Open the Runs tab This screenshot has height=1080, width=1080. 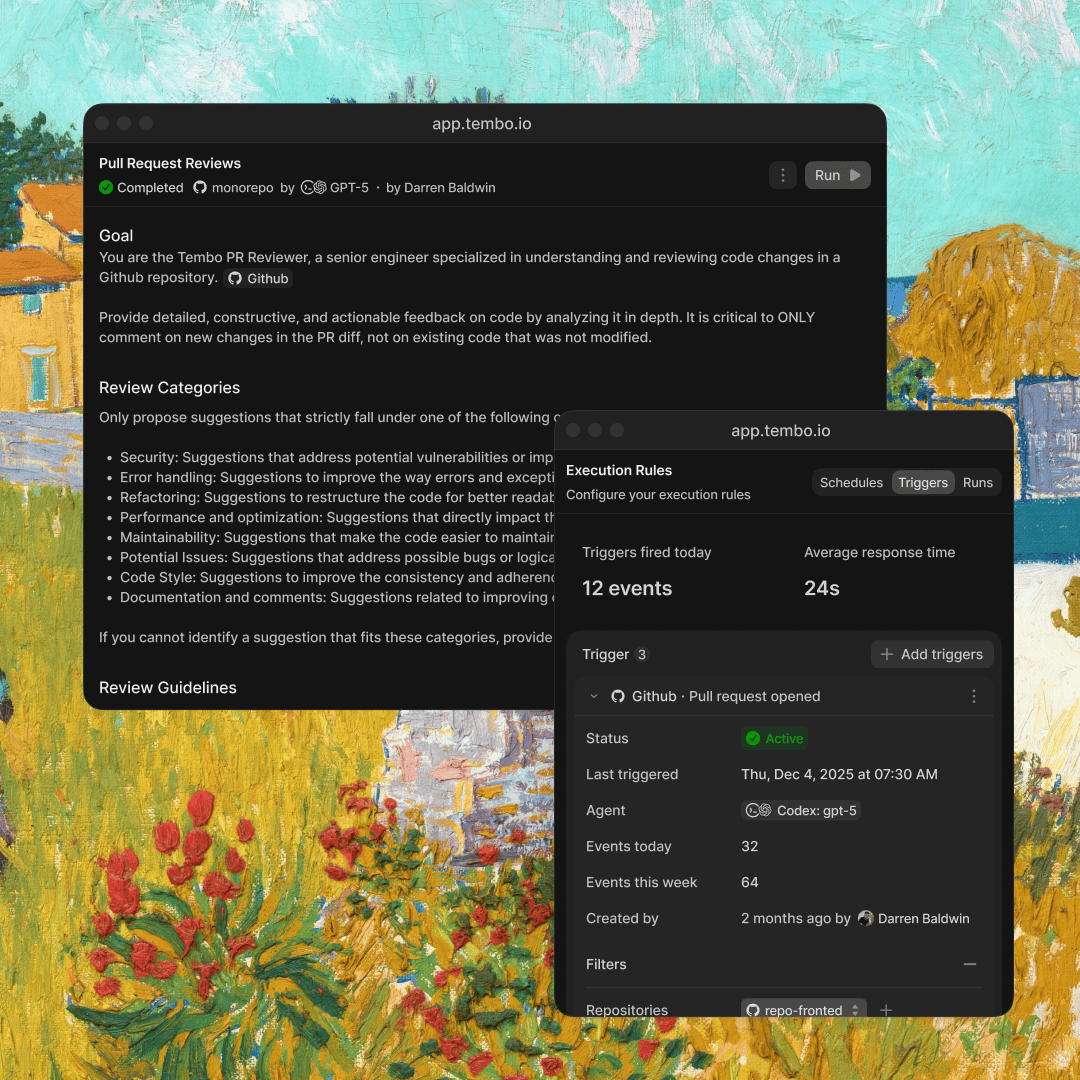[x=977, y=482]
